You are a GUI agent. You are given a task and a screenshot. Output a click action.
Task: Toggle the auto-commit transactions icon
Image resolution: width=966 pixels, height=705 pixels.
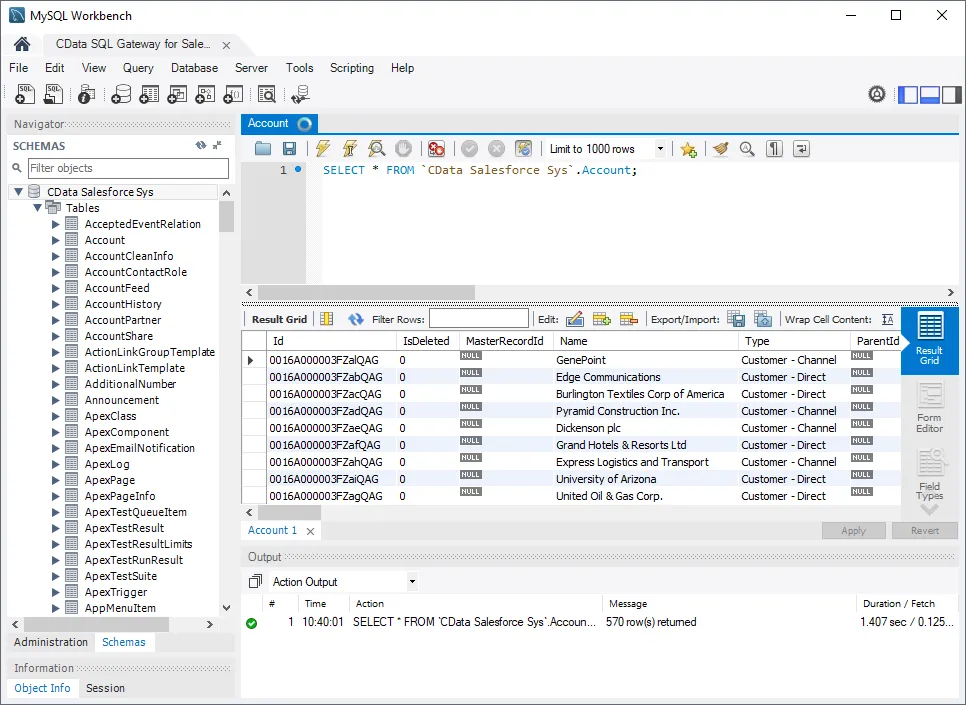click(522, 148)
